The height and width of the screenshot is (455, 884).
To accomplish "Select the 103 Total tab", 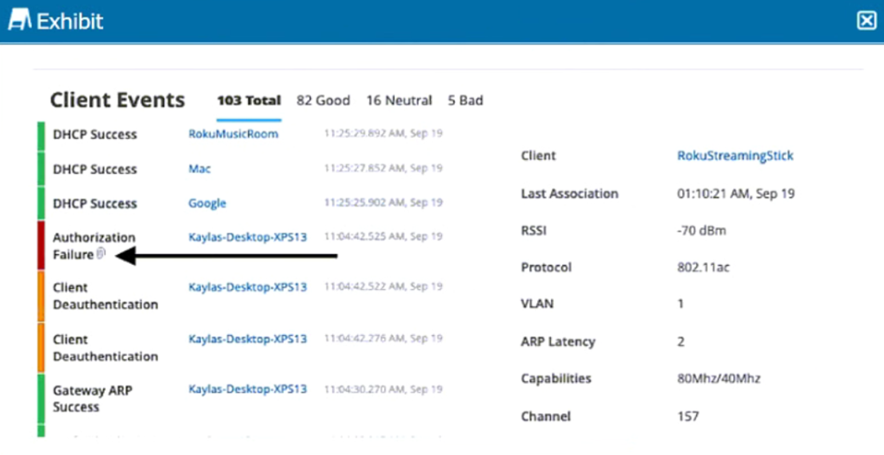I will click(249, 100).
